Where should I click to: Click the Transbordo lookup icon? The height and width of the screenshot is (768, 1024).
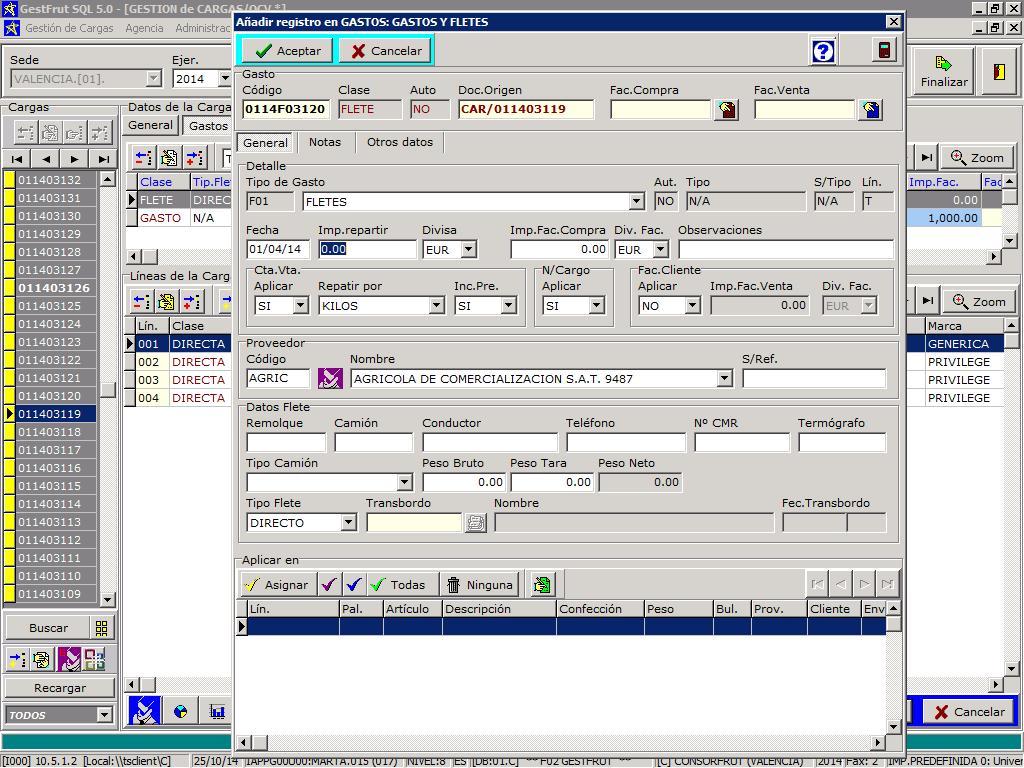coord(476,523)
